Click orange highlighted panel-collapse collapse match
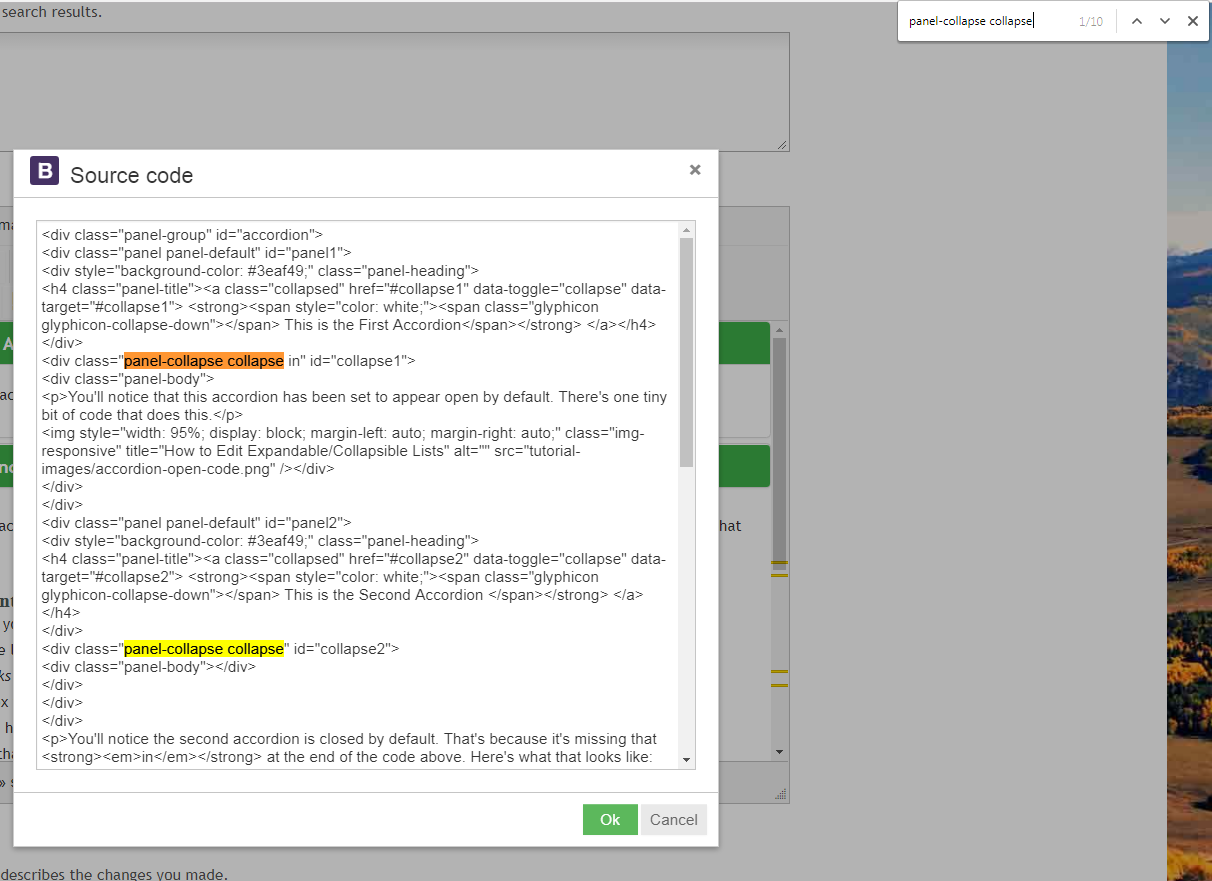Image resolution: width=1212 pixels, height=881 pixels. pyautogui.click(x=203, y=361)
